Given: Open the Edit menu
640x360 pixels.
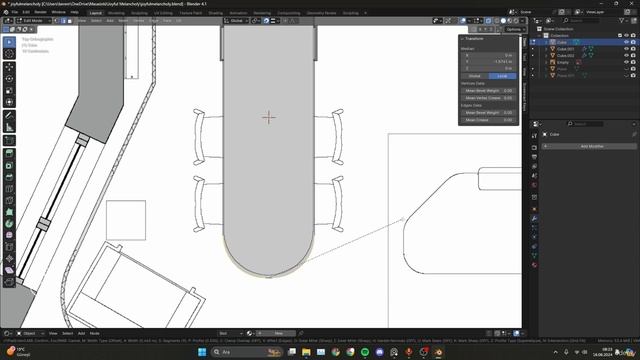Looking at the screenshot, I should click(x=26, y=12).
